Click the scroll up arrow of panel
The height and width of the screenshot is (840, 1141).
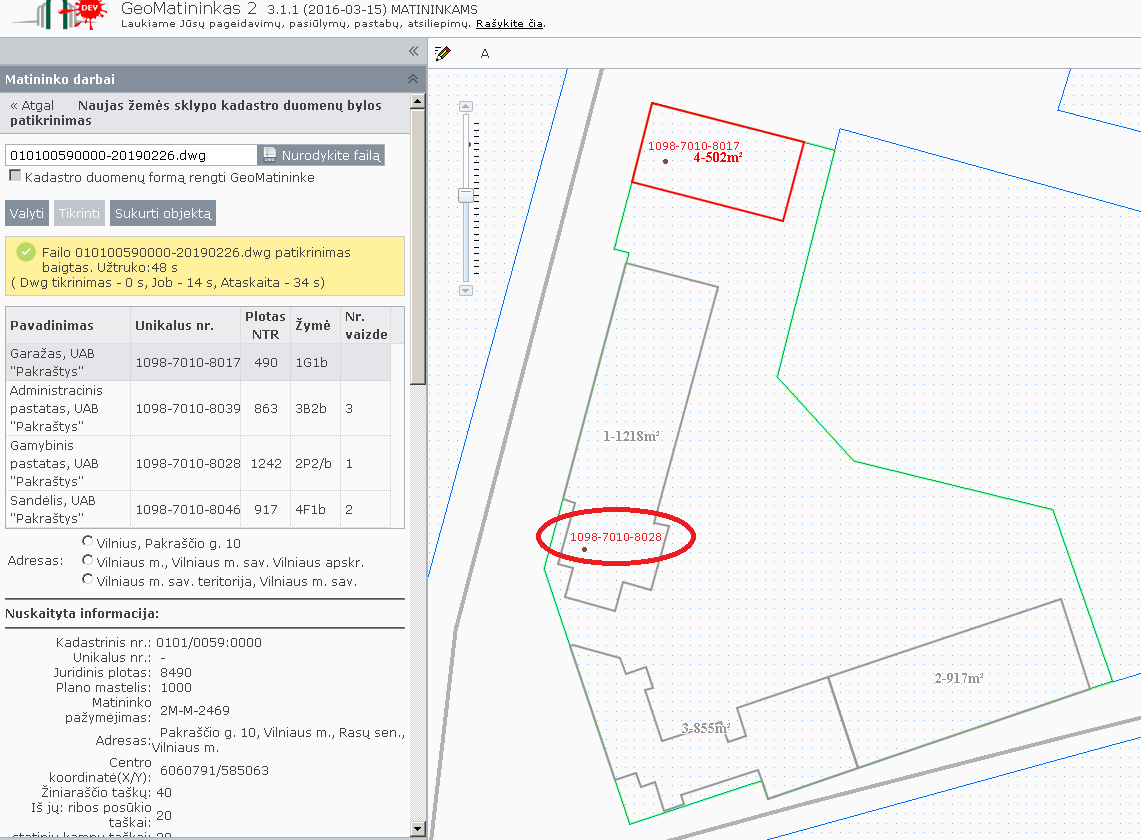point(418,101)
